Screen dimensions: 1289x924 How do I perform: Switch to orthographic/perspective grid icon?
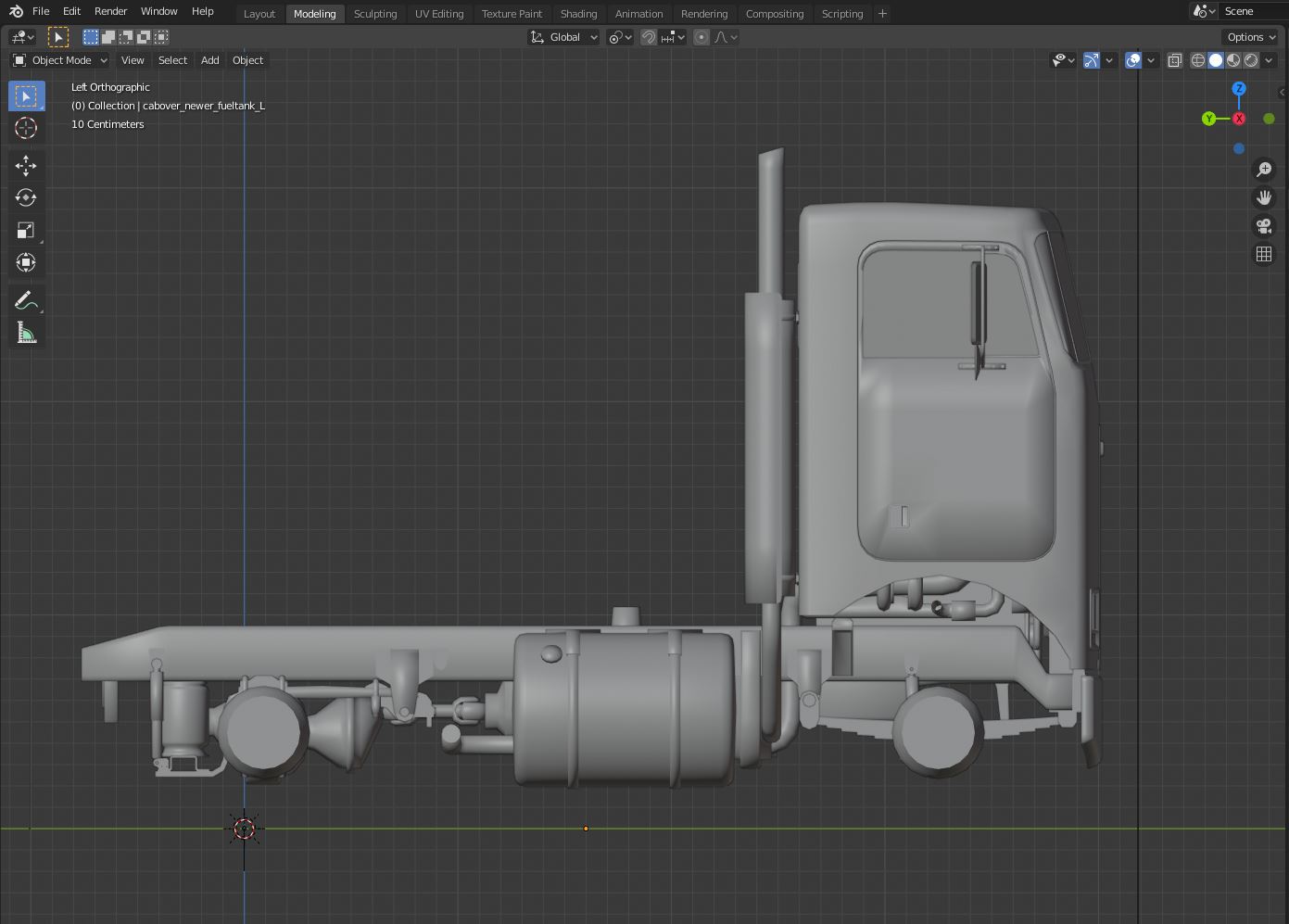1263,254
